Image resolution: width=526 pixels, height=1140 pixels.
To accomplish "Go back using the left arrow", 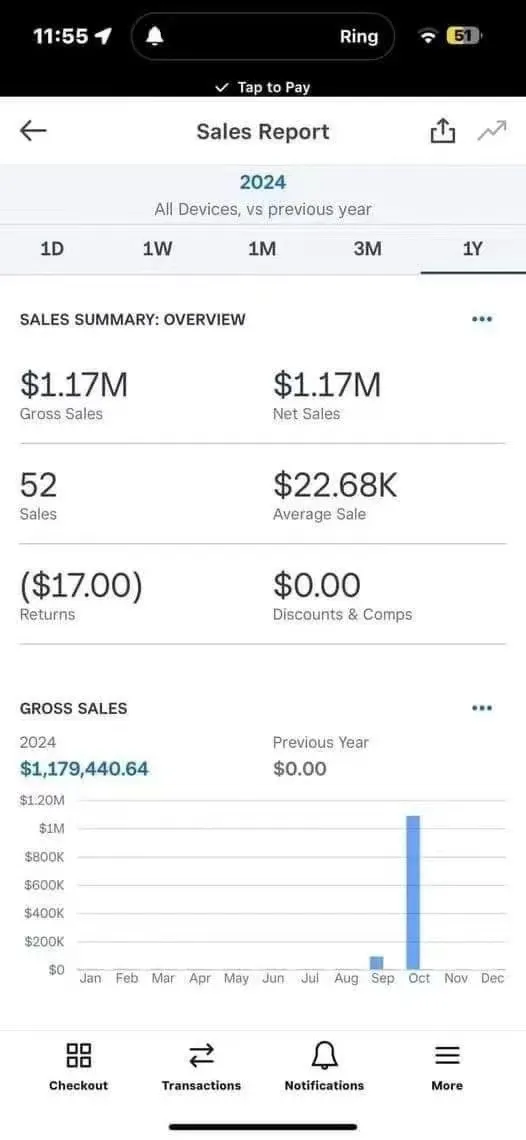I will click(x=33, y=131).
